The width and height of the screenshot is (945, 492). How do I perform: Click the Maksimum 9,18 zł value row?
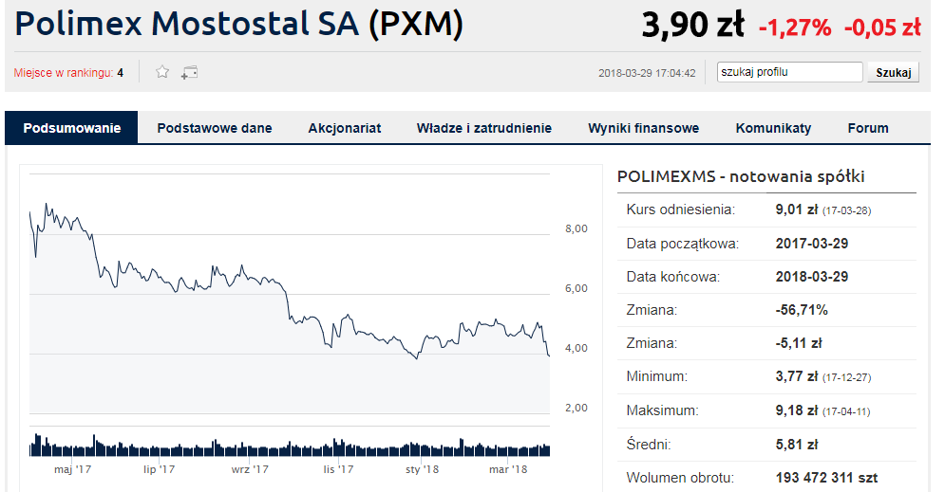click(767, 411)
